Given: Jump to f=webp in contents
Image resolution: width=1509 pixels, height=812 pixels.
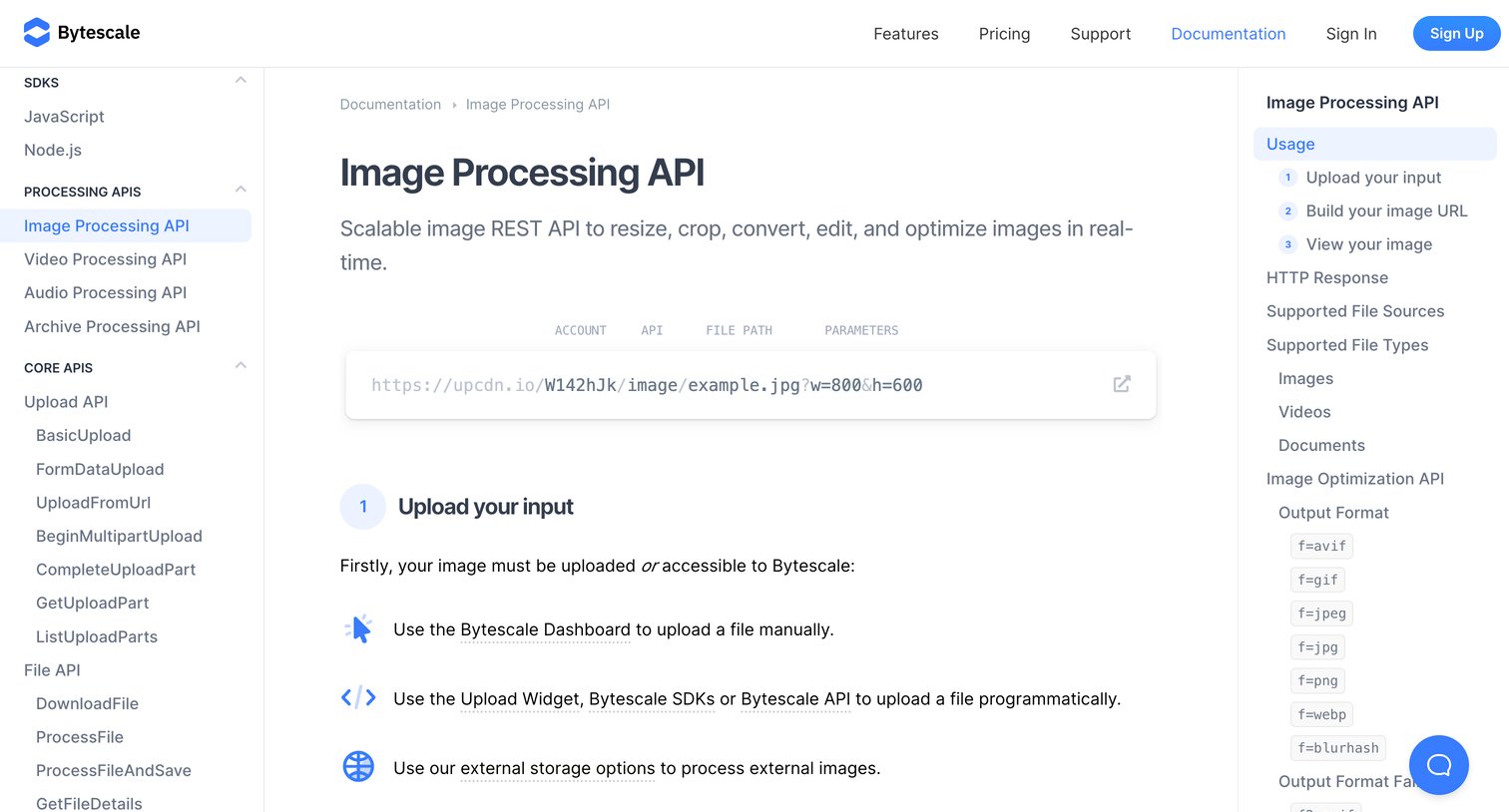Looking at the screenshot, I should pos(1321,714).
